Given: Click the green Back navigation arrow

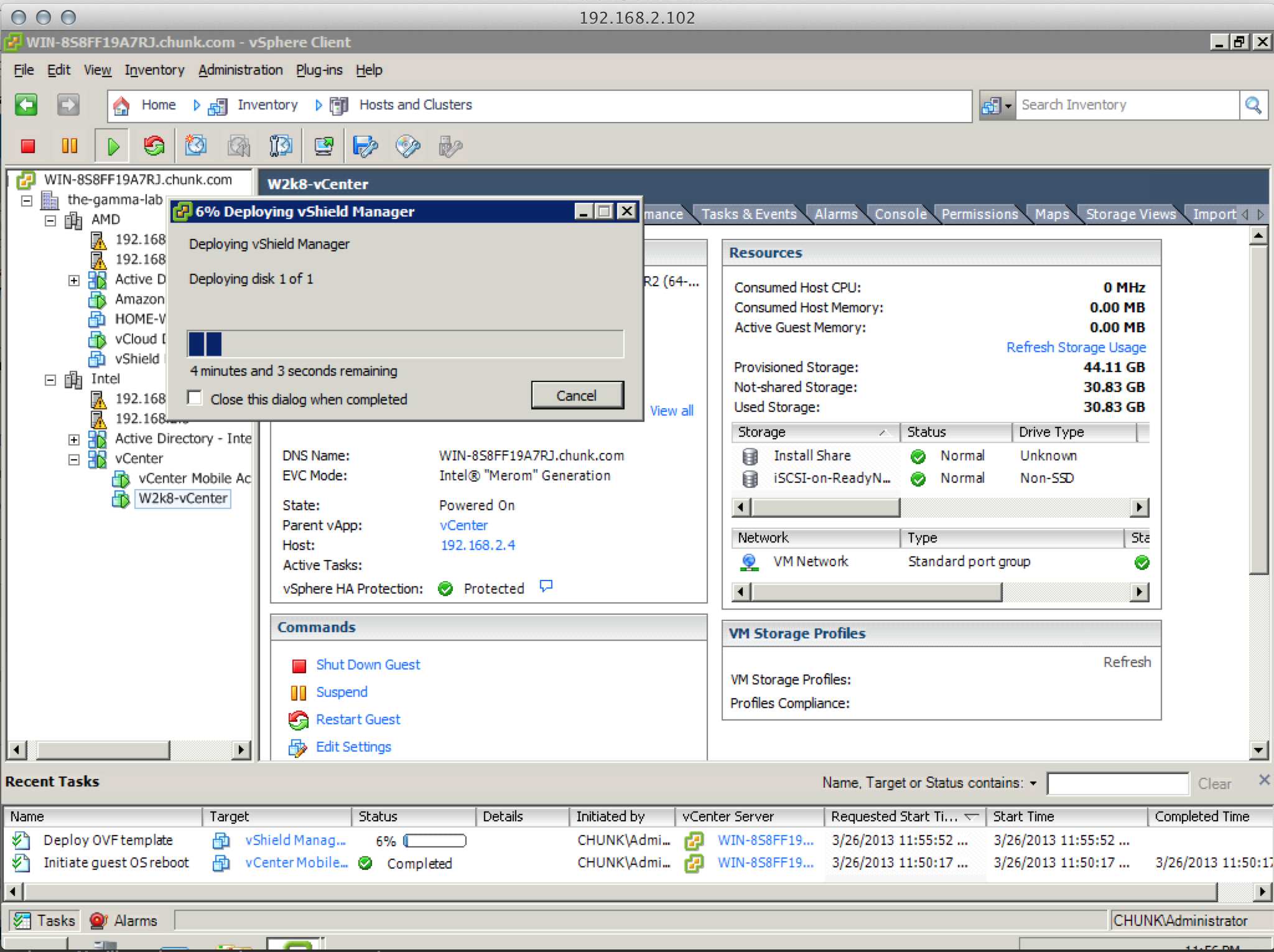Looking at the screenshot, I should [26, 105].
